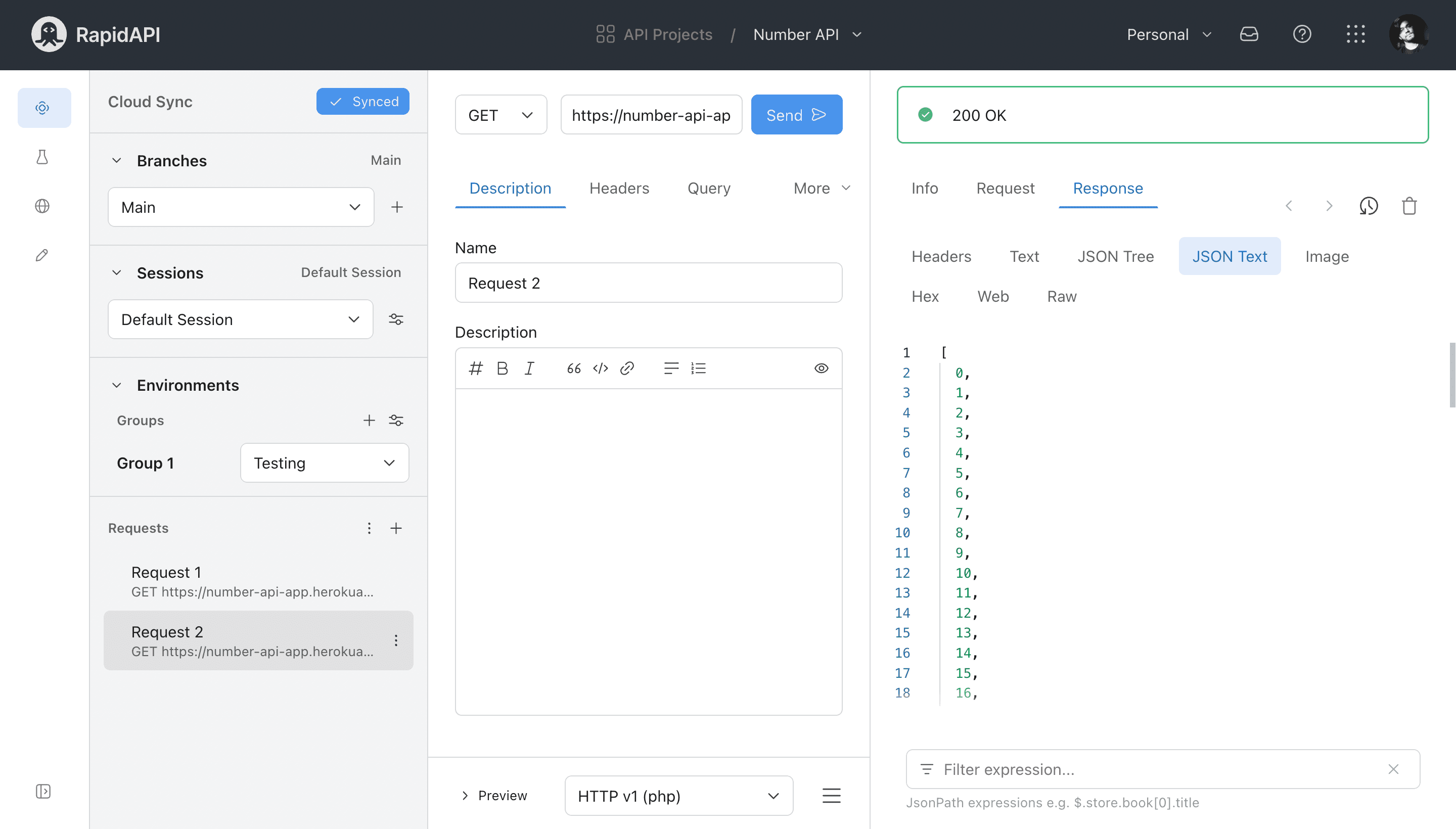
Task: Go to API Projects breadcrumb
Action: tap(654, 35)
